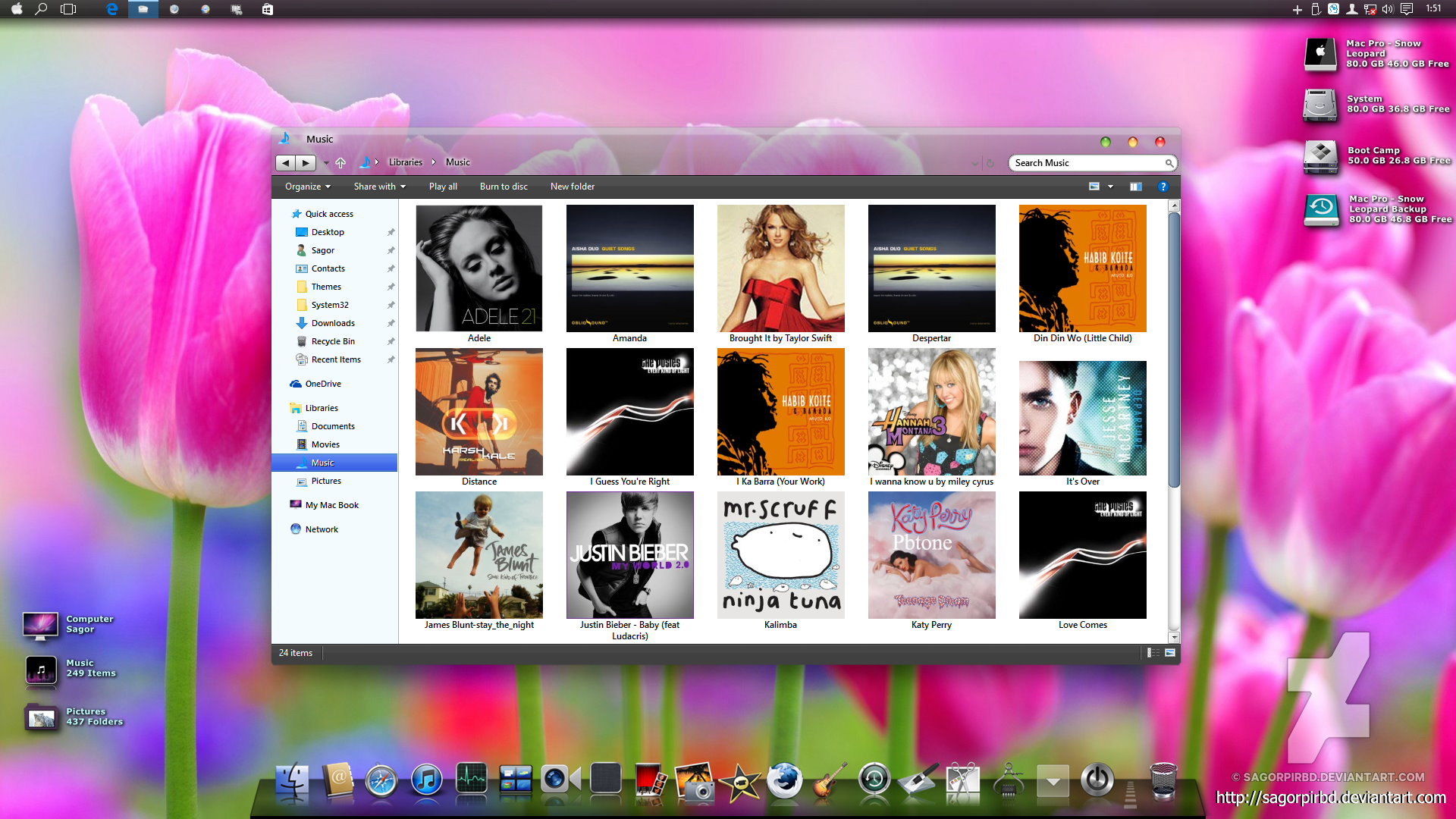
Task: Click the Taylor Swift album cover
Action: pyautogui.click(x=780, y=267)
